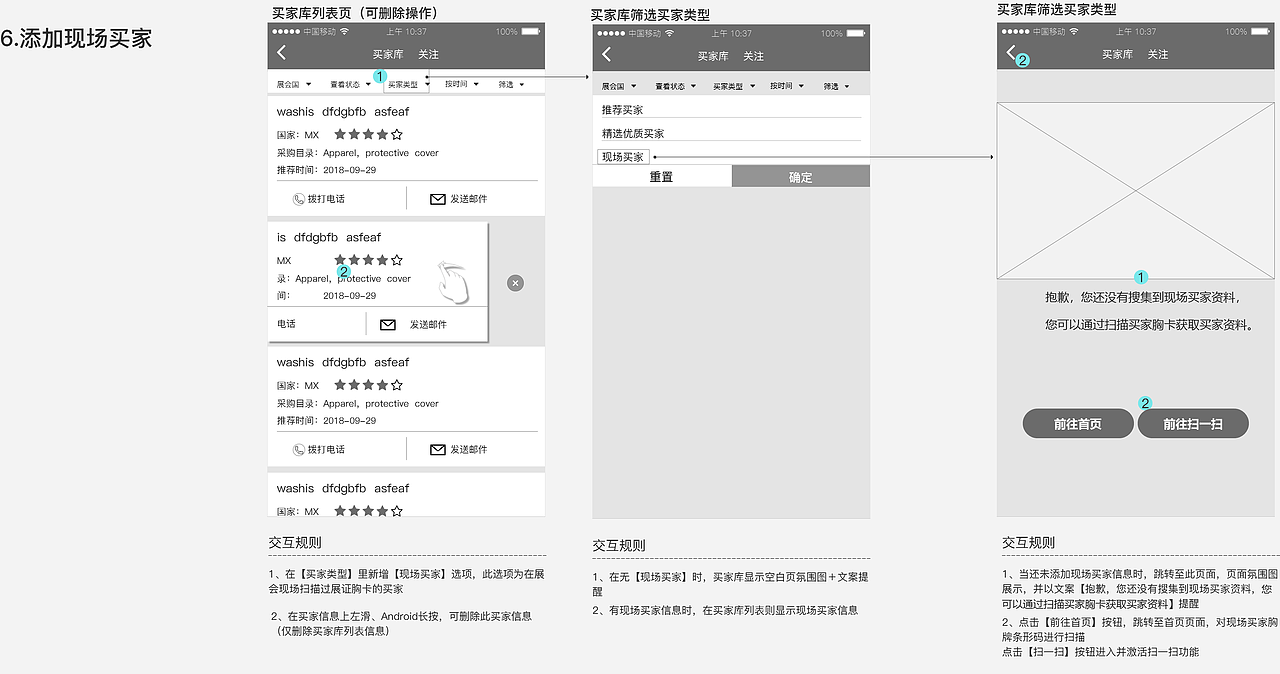Image resolution: width=1280 pixels, height=674 pixels.
Task: Tap back arrow on screen with 重置 button
Action: pyautogui.click(x=606, y=54)
